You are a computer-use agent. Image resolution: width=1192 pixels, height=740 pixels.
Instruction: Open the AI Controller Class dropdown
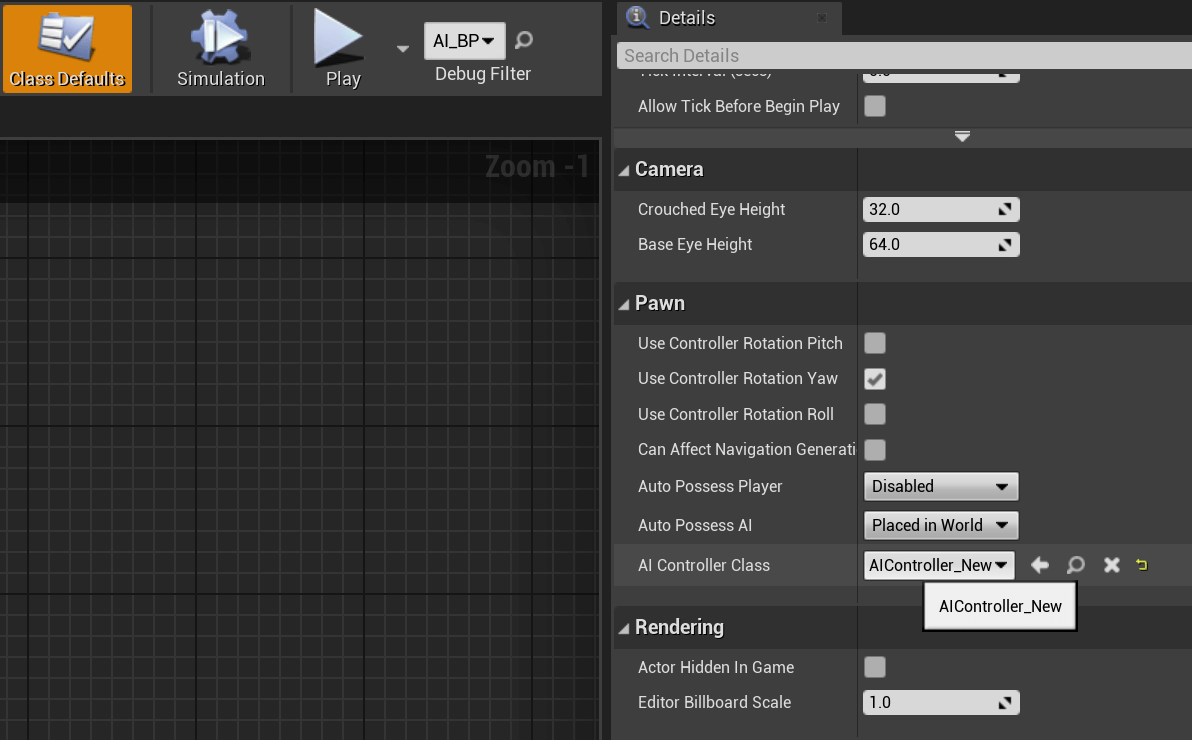point(939,565)
